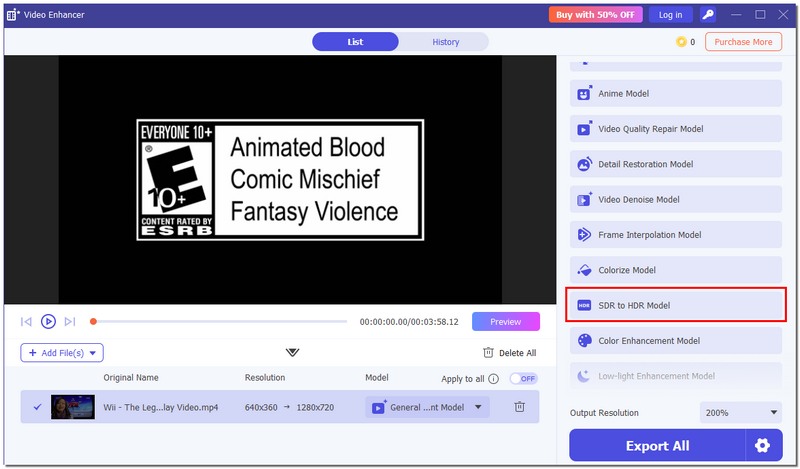Select the SDR to HDR Model
Screen dimensions: 800x469
pyautogui.click(x=675, y=305)
